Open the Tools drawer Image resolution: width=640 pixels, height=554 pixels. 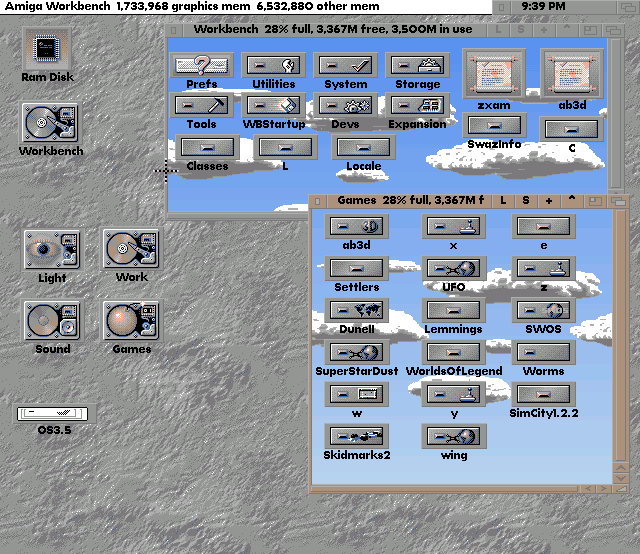201,105
